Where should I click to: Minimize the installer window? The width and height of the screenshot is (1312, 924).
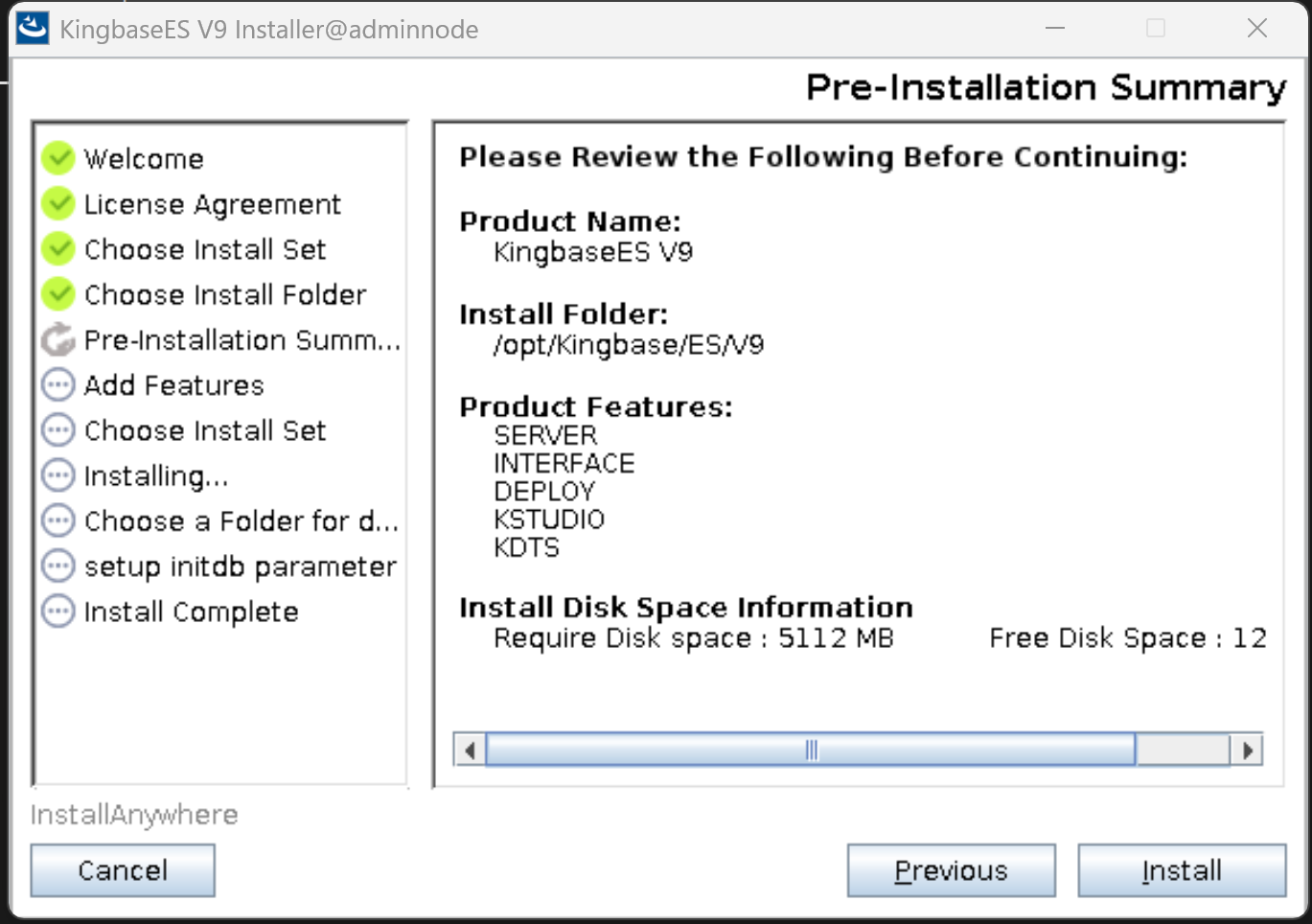click(x=1055, y=29)
